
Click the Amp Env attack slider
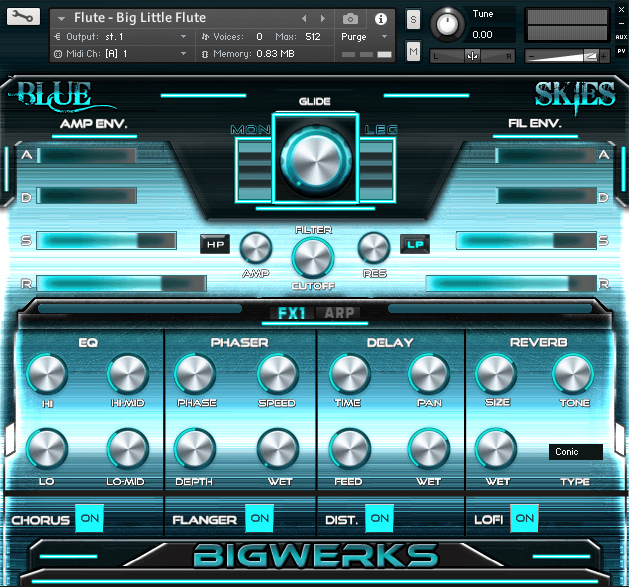click(87, 156)
